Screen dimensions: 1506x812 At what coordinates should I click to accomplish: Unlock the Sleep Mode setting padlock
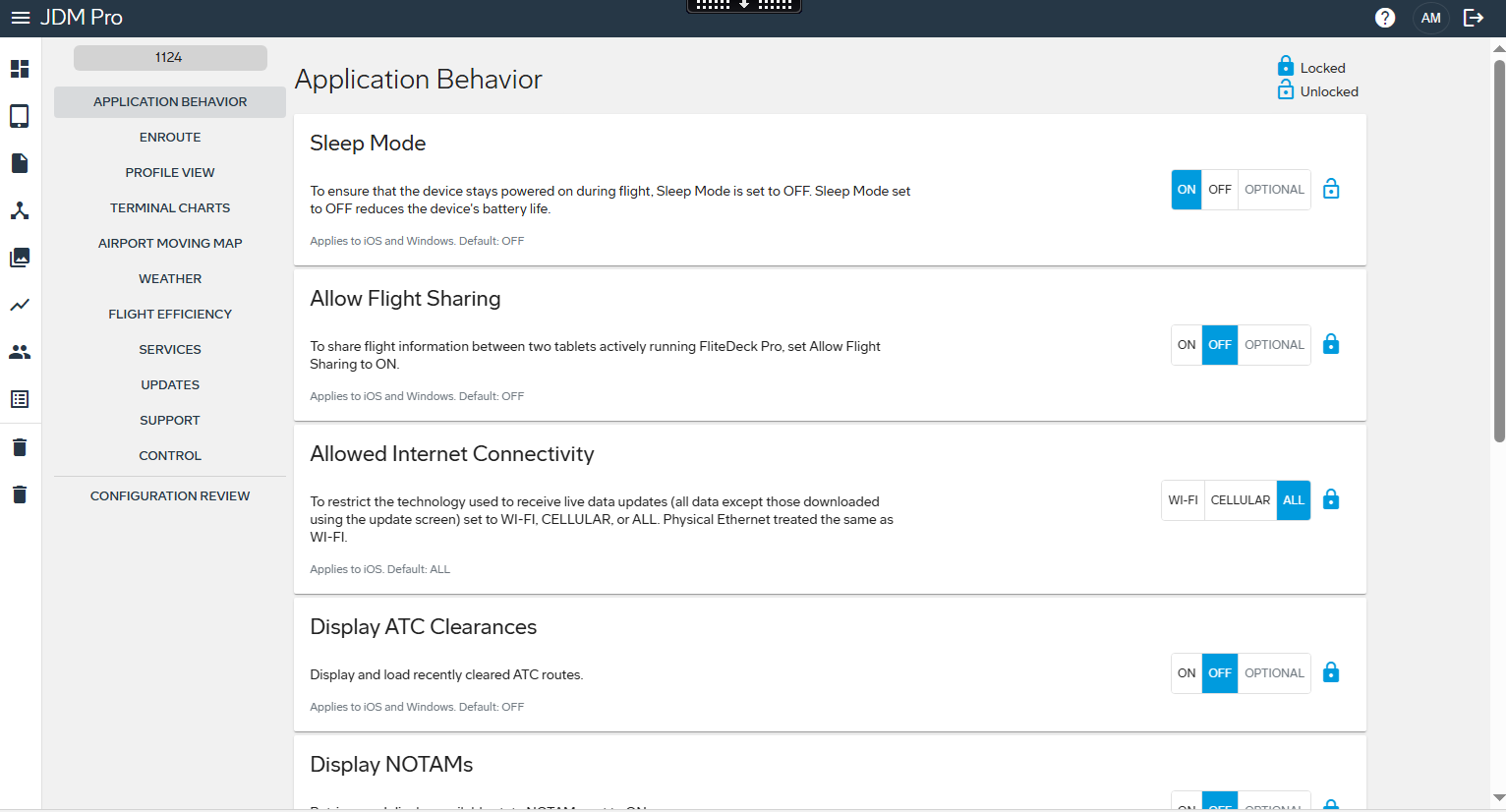point(1331,189)
